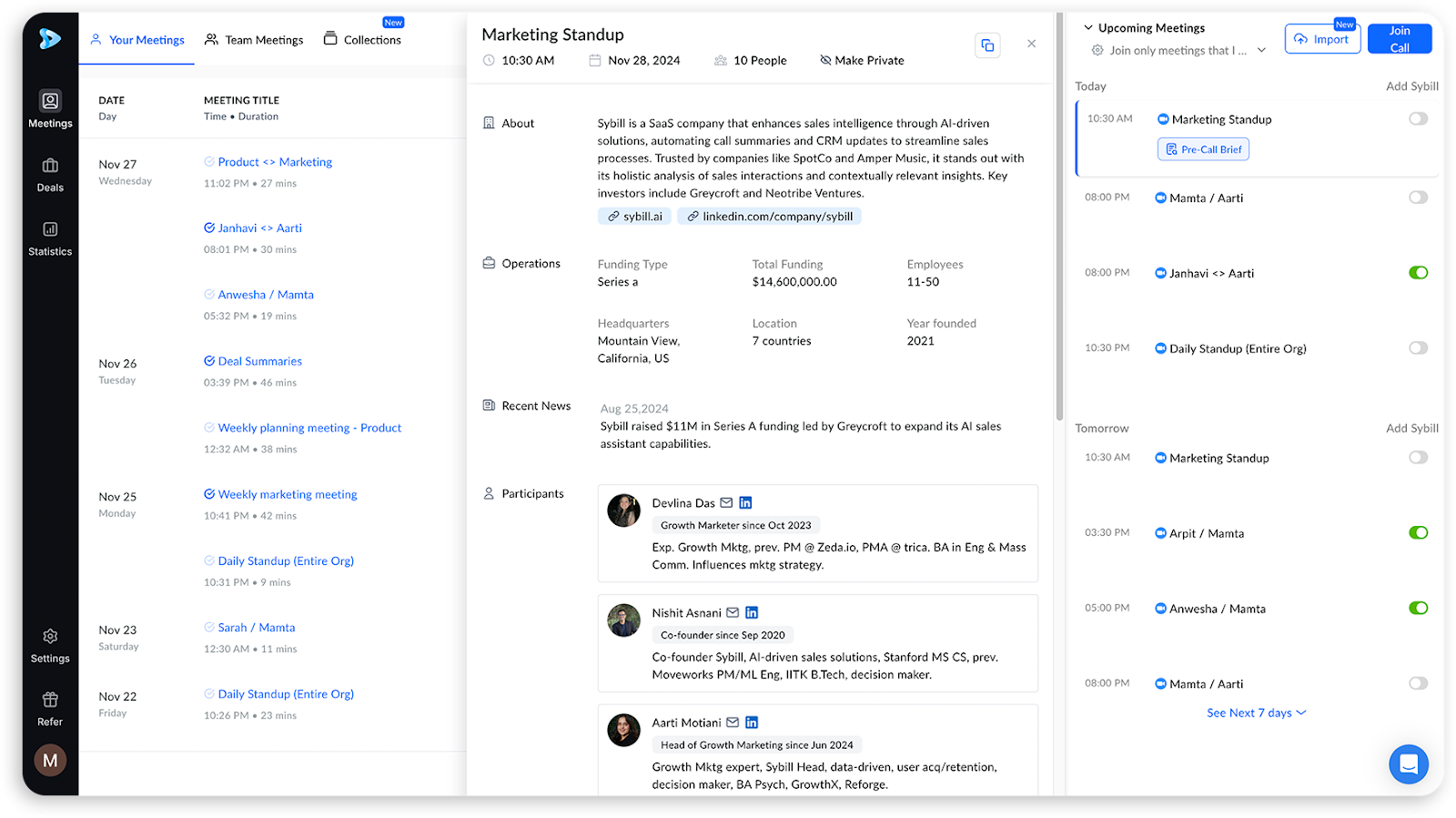Viewport: 1456px width, 818px height.
Task: Open Nishit Asnani's LinkedIn profile icon
Action: 752,613
